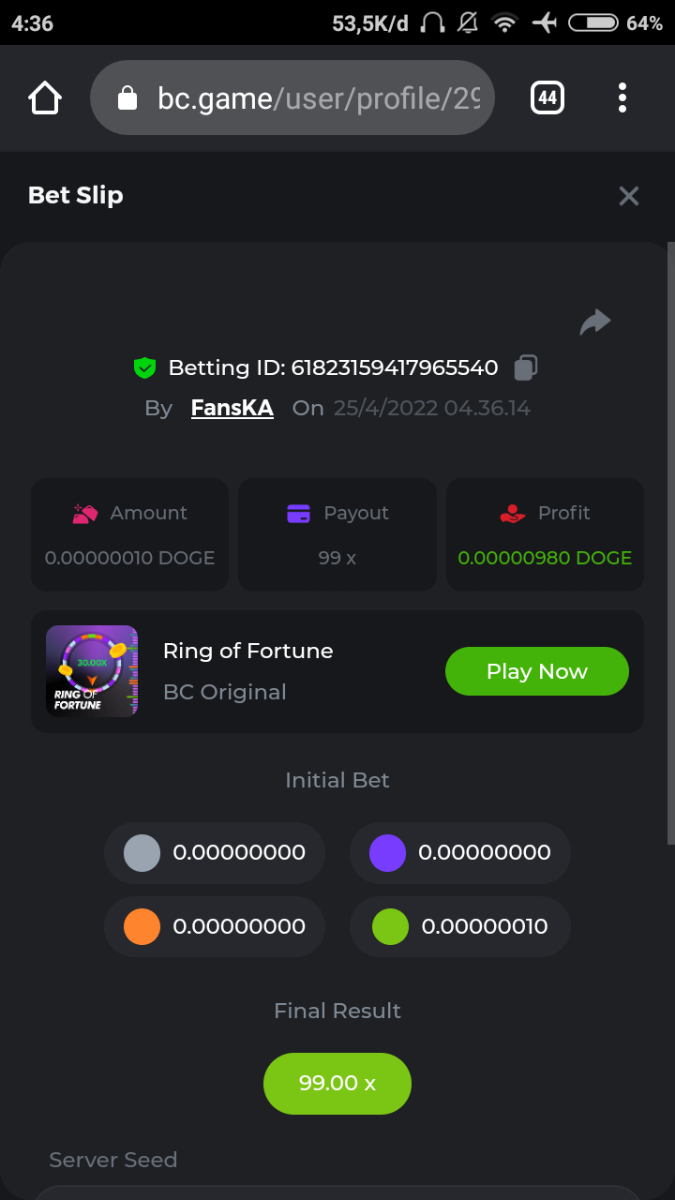Tap the green verified shield icon
Viewport: 675px width, 1200px height.
click(145, 368)
